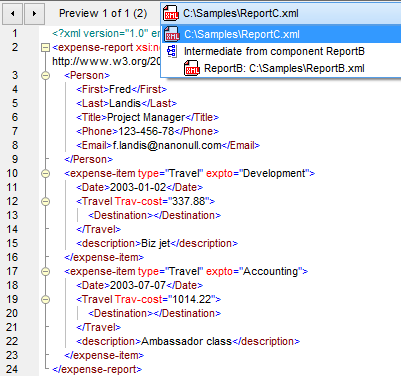The width and height of the screenshot is (401, 376).
Task: Click XML icon beside ReportB: C:\Samples\ReportB.xml
Action: (x=192, y=68)
